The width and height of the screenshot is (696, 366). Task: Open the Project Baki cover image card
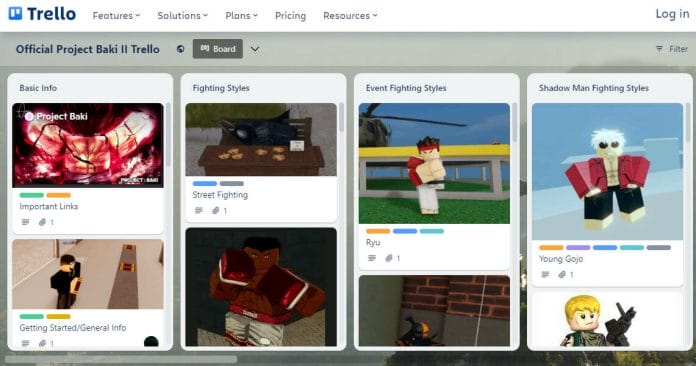coord(88,145)
